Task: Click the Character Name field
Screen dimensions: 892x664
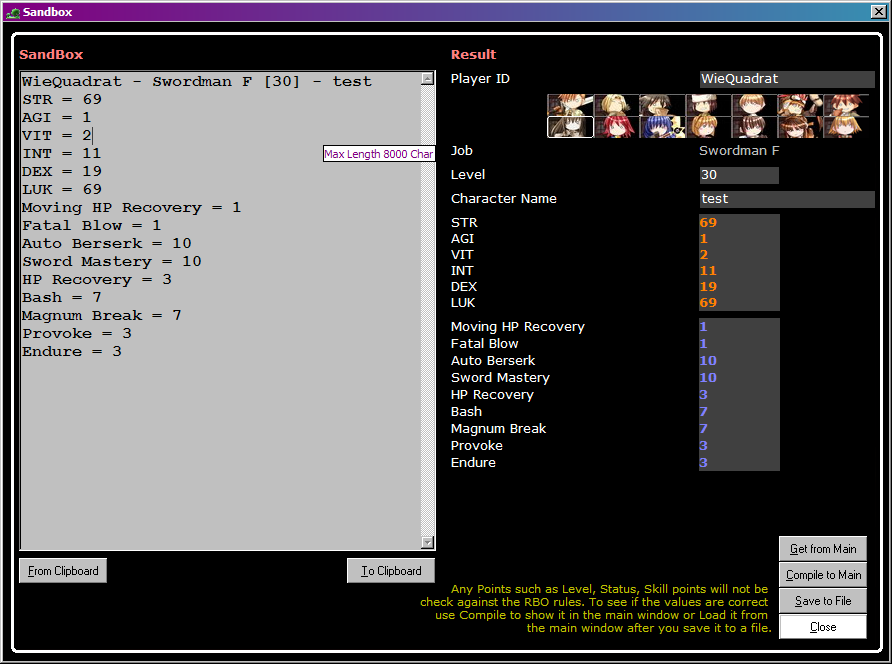Action: pyautogui.click(x=787, y=199)
